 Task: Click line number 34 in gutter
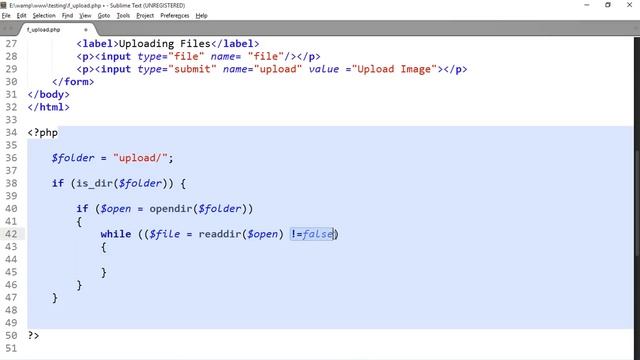tap(11, 132)
